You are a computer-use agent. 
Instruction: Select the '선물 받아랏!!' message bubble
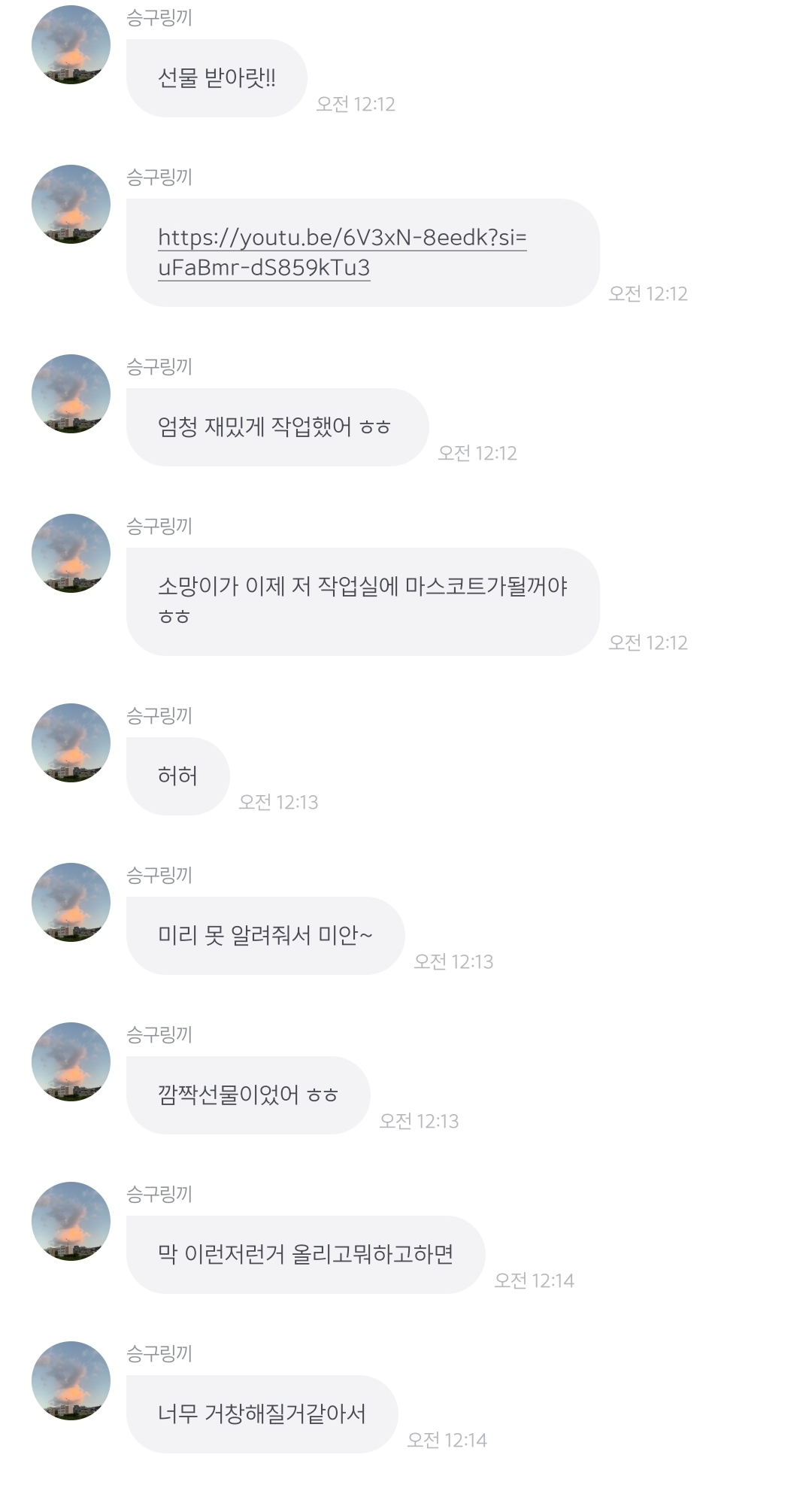217,78
